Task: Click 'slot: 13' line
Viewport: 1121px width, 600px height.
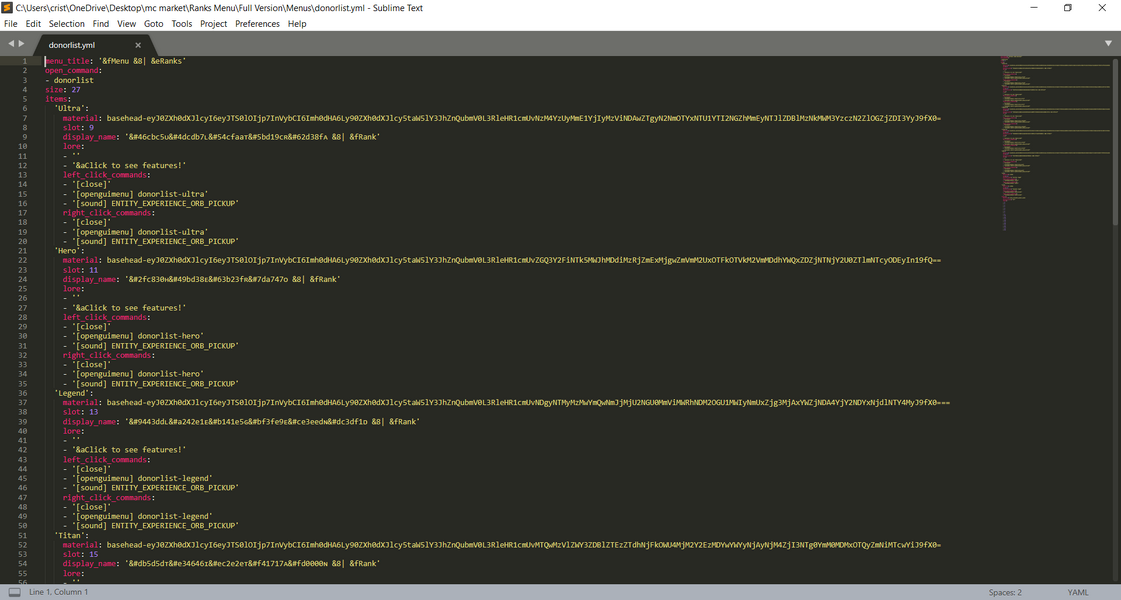Action: pos(80,413)
